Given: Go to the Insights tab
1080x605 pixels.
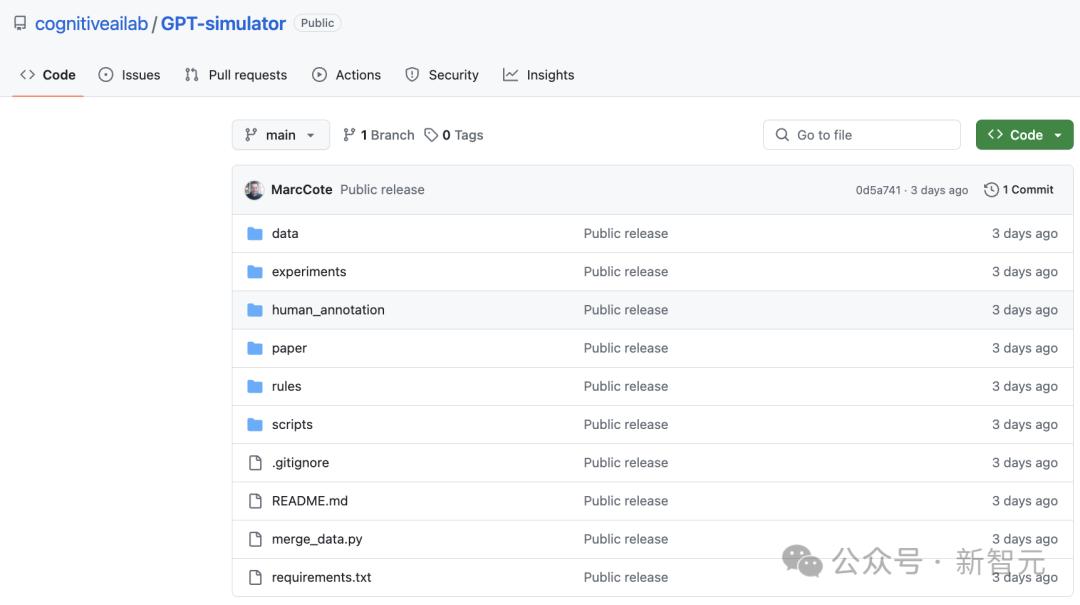Looking at the screenshot, I should click(539, 75).
